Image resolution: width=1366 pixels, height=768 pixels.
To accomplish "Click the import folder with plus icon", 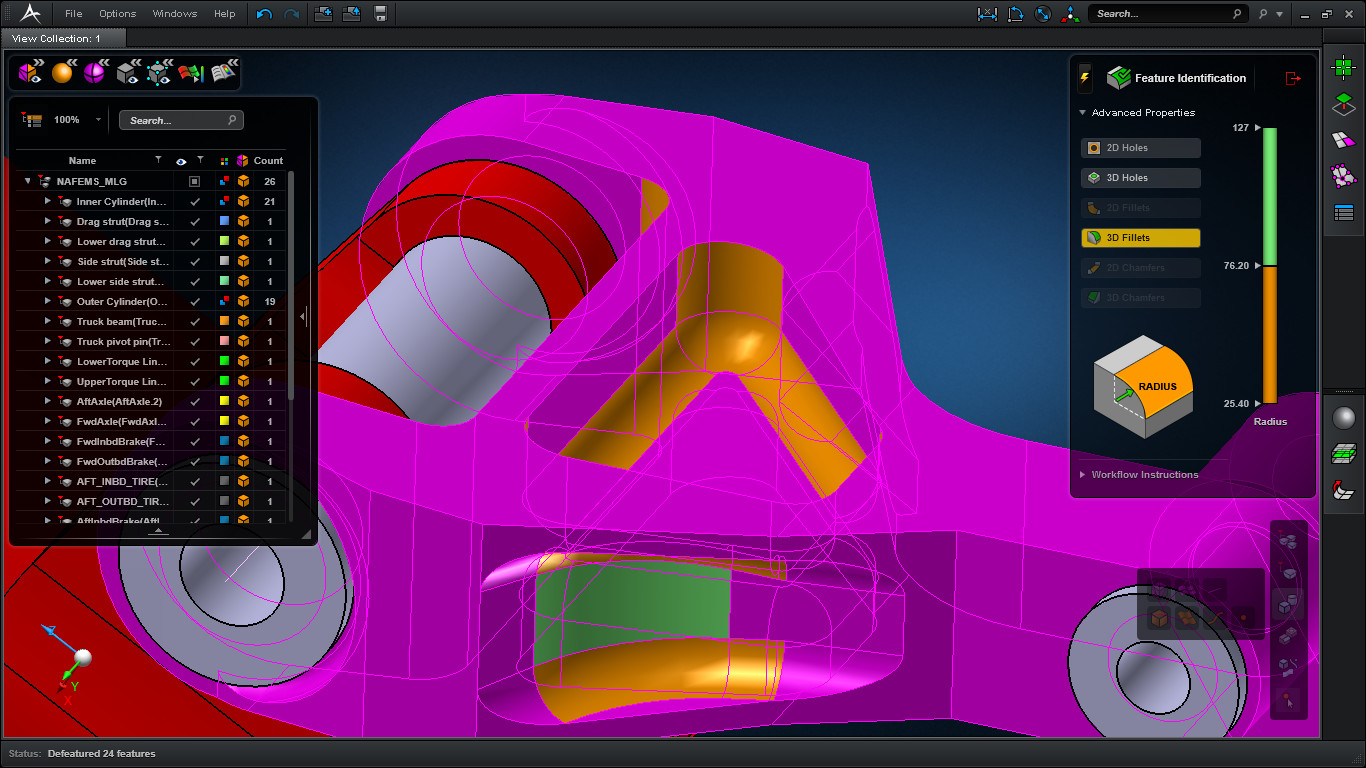I will (x=323, y=14).
